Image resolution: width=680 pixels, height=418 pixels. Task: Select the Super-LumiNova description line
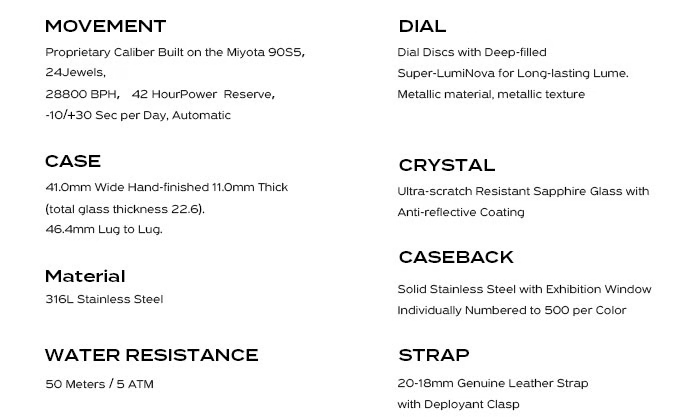tap(513, 73)
